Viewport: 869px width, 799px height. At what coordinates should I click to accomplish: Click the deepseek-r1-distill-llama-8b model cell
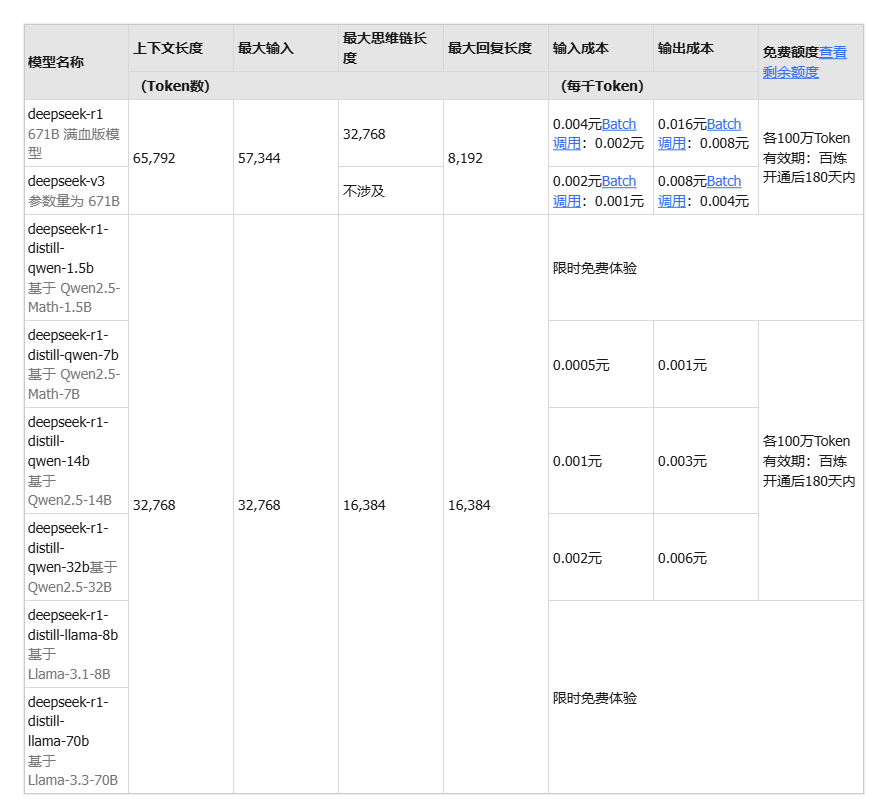coord(76,644)
